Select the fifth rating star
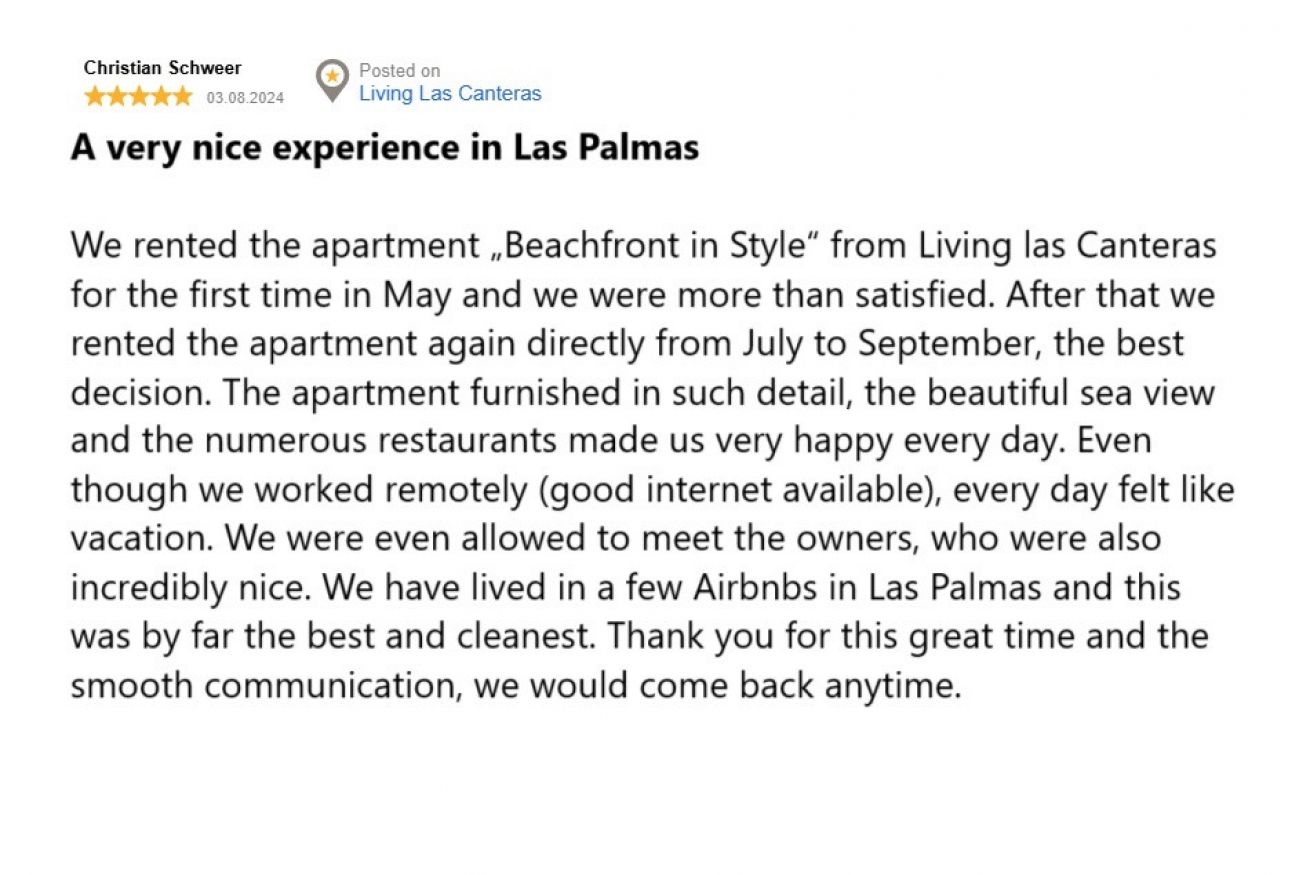This screenshot has width=1310, height=875. (x=182, y=96)
